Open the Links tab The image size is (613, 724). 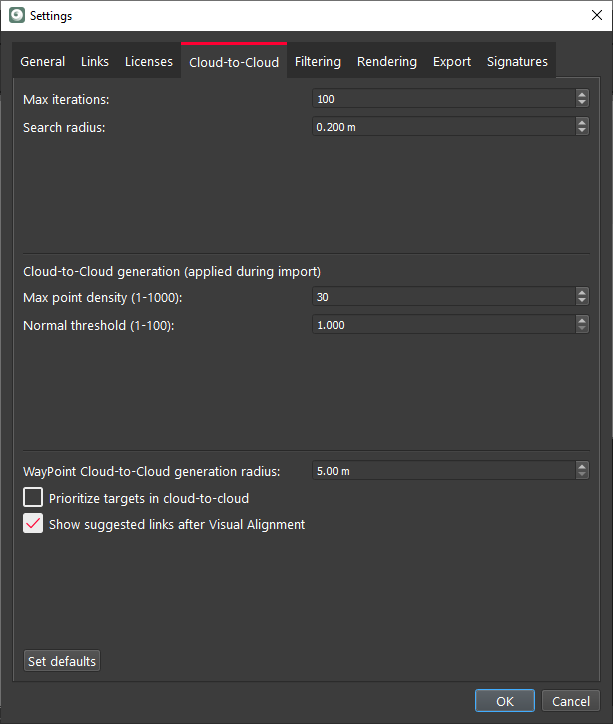click(95, 62)
